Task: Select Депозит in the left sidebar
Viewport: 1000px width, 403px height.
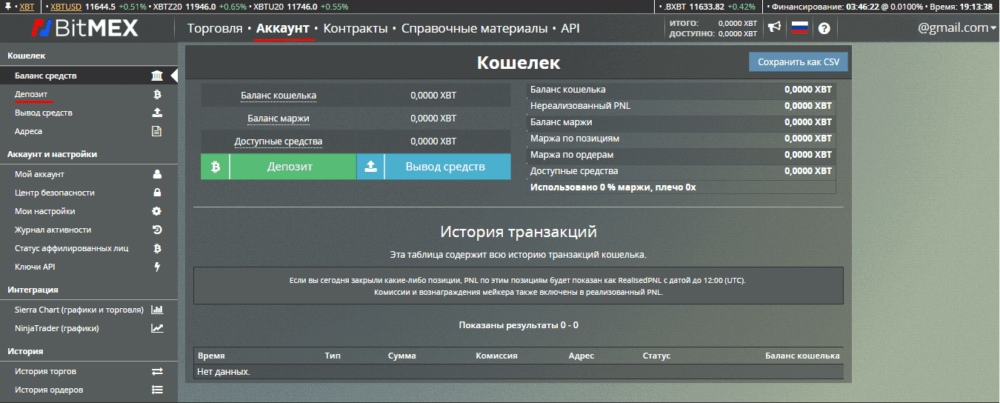Action: (31, 94)
